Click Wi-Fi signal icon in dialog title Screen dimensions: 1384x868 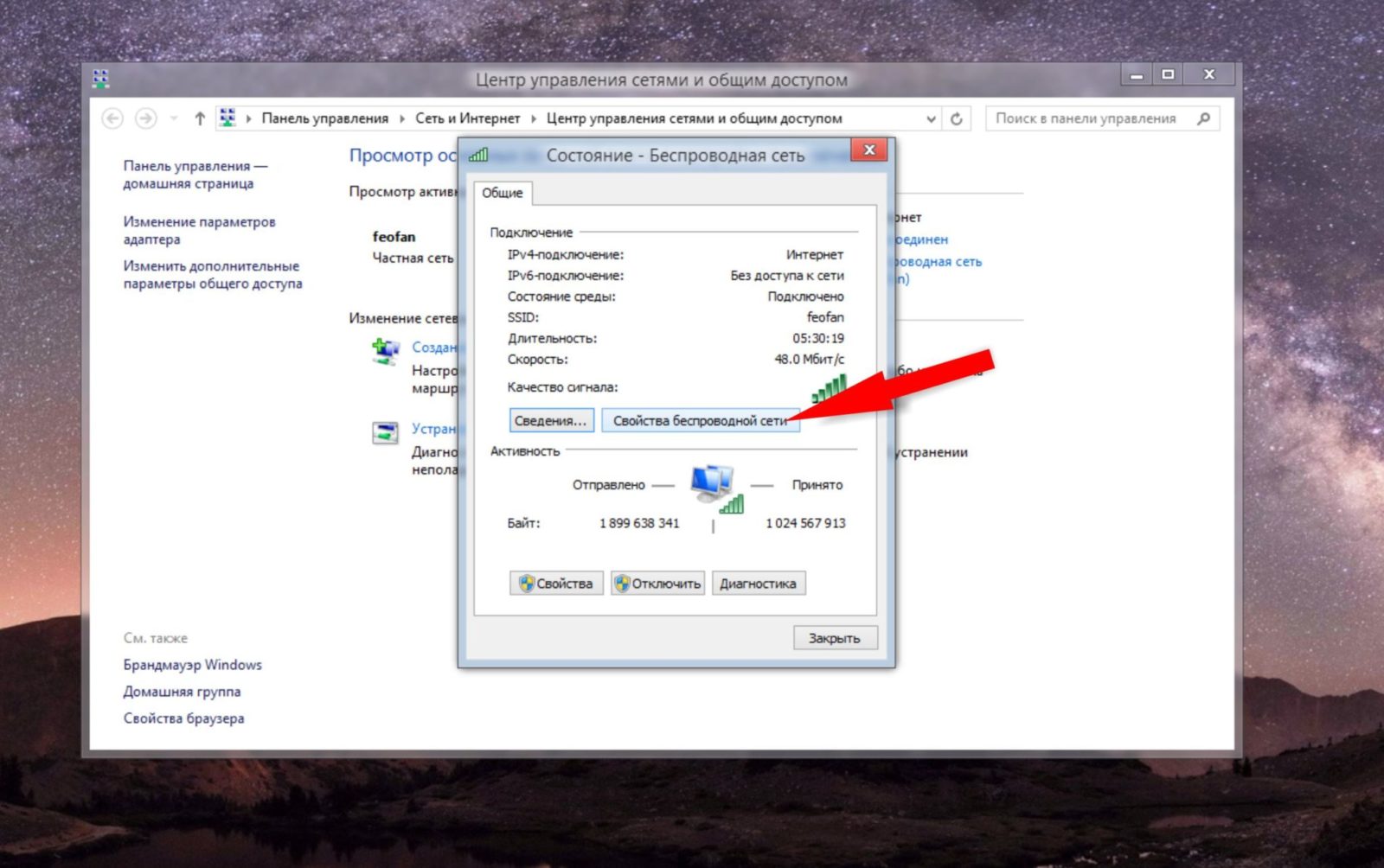click(478, 155)
